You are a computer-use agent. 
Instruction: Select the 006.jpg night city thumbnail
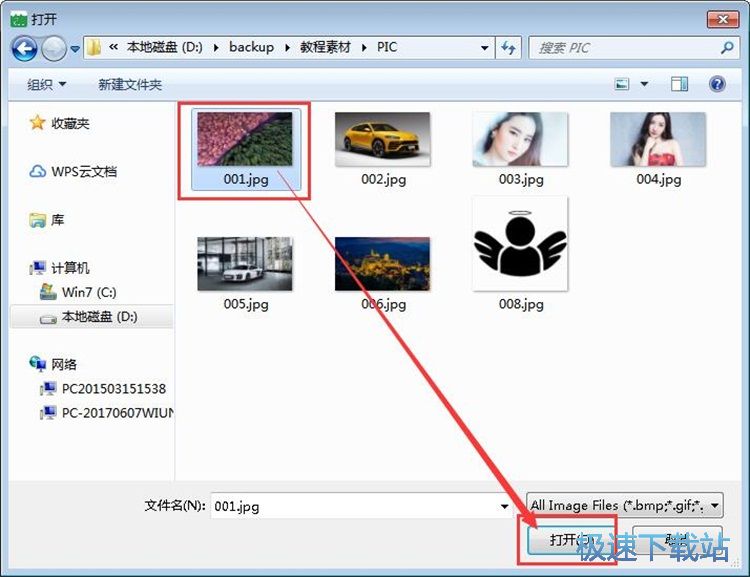point(383,264)
